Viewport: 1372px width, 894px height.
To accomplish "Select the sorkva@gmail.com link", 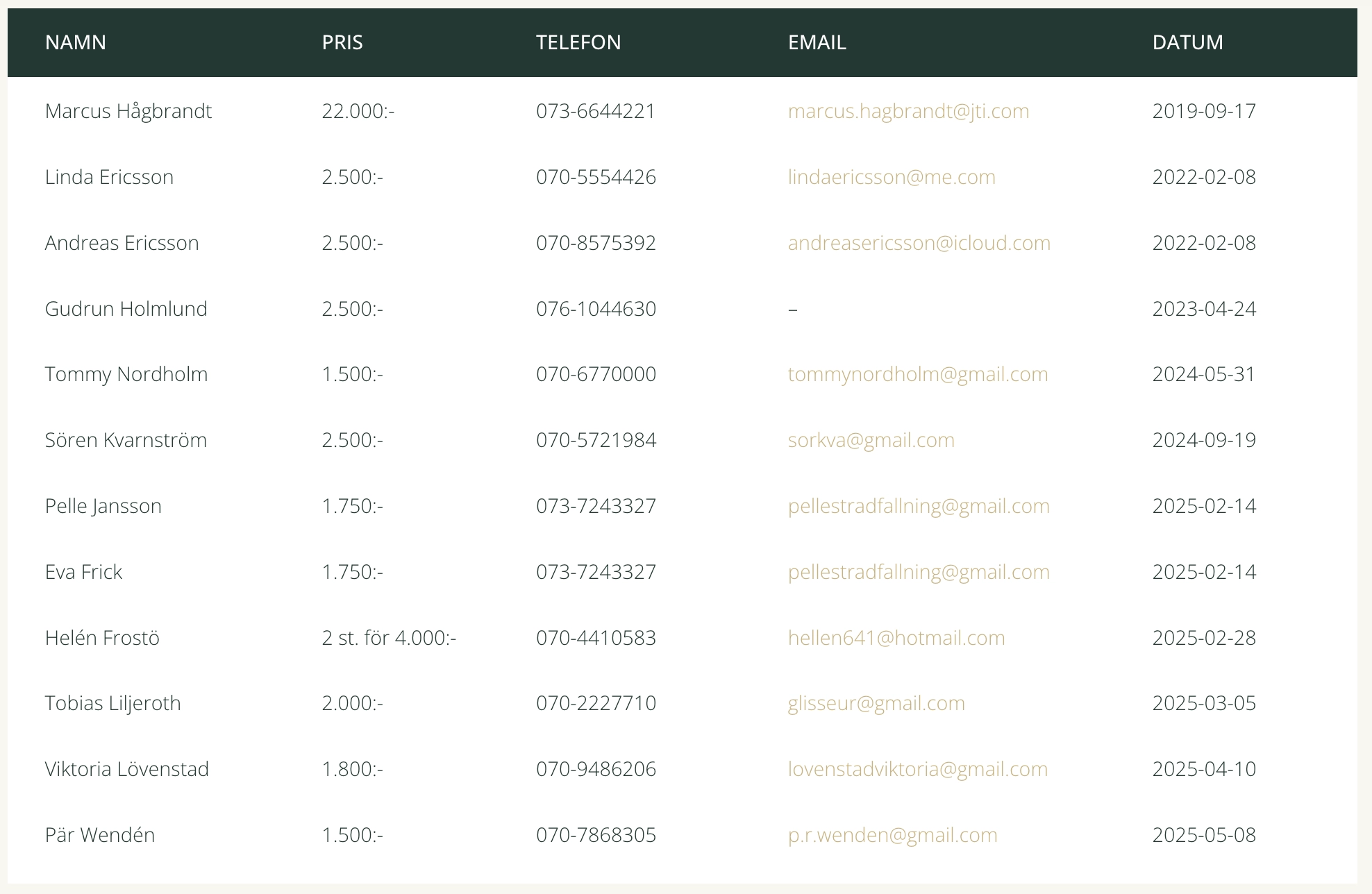I will point(871,440).
